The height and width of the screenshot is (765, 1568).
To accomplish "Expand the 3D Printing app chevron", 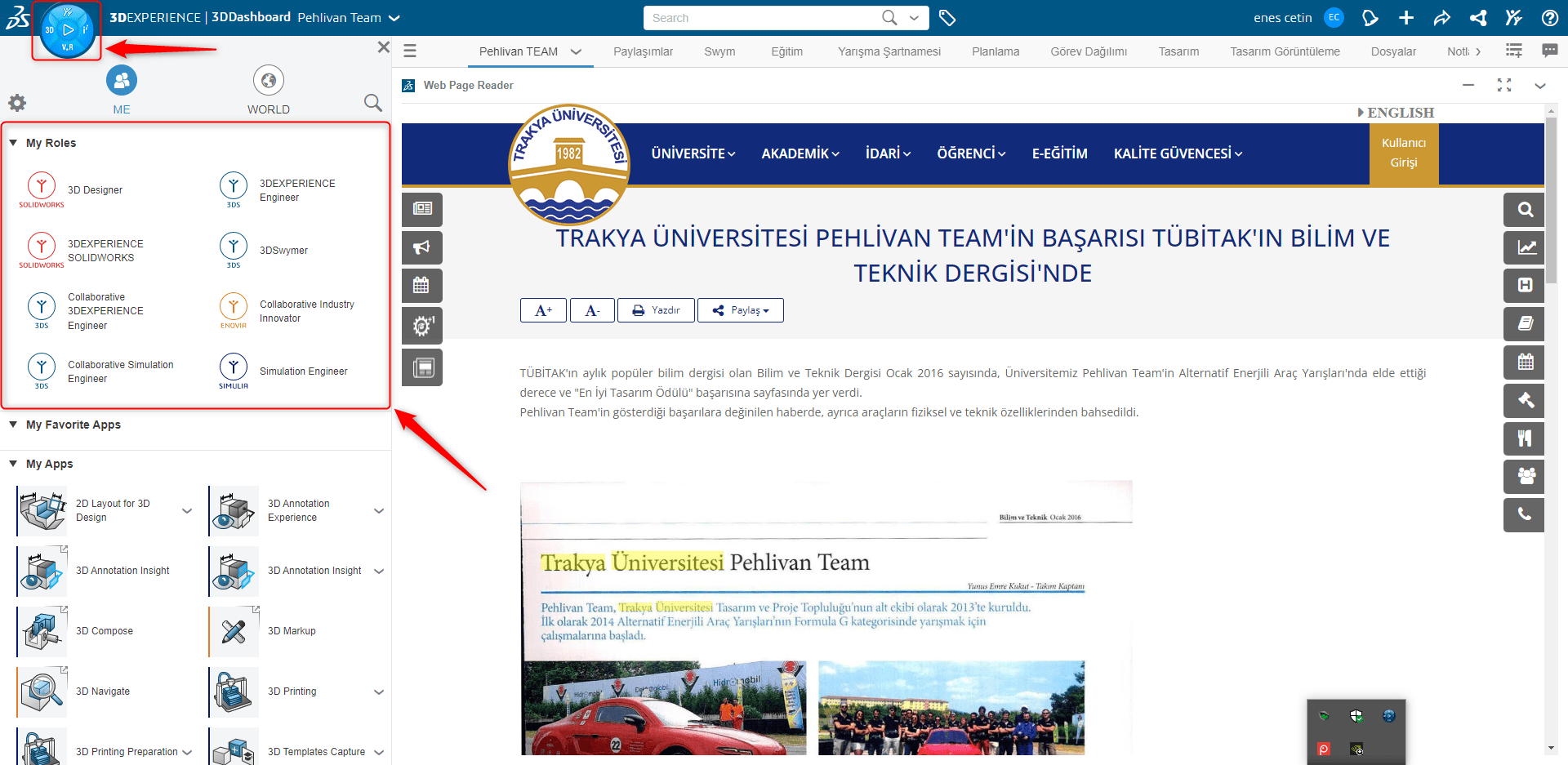I will [x=379, y=692].
